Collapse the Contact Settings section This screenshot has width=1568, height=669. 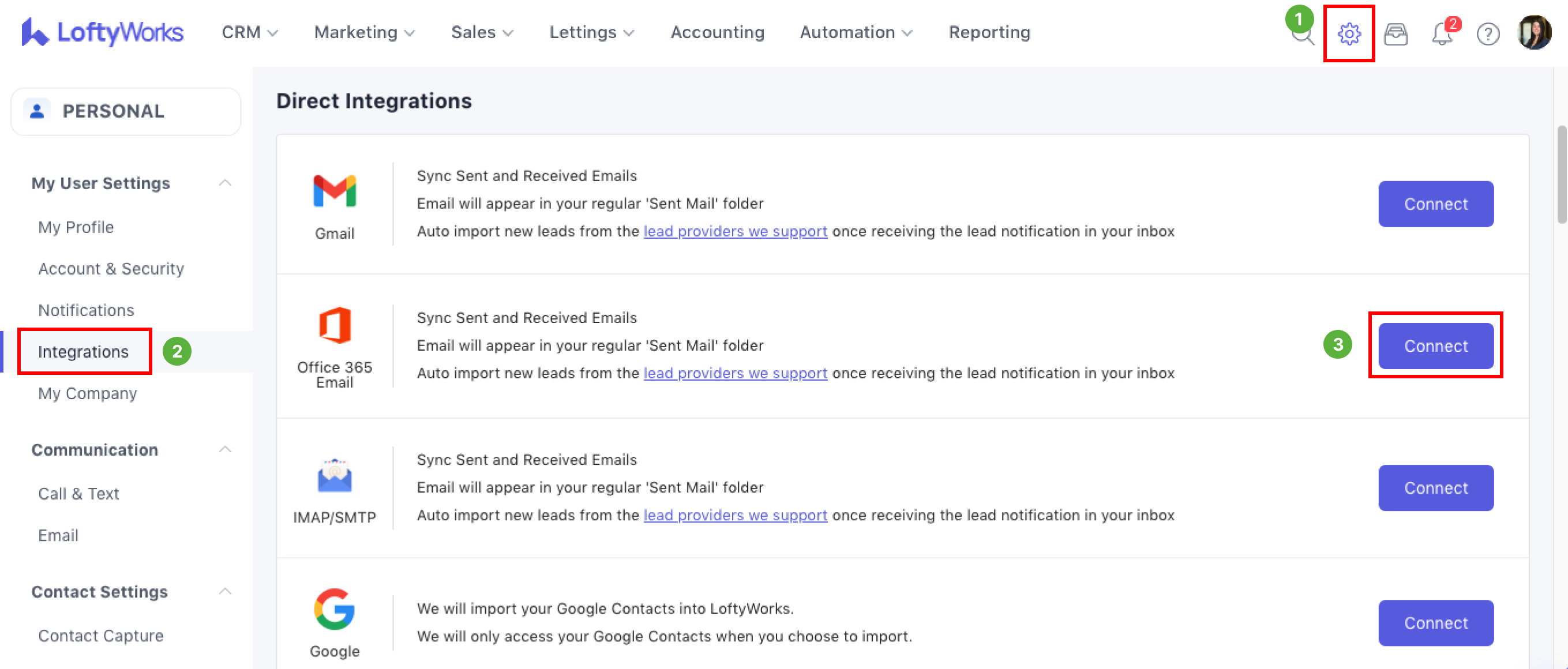point(224,591)
